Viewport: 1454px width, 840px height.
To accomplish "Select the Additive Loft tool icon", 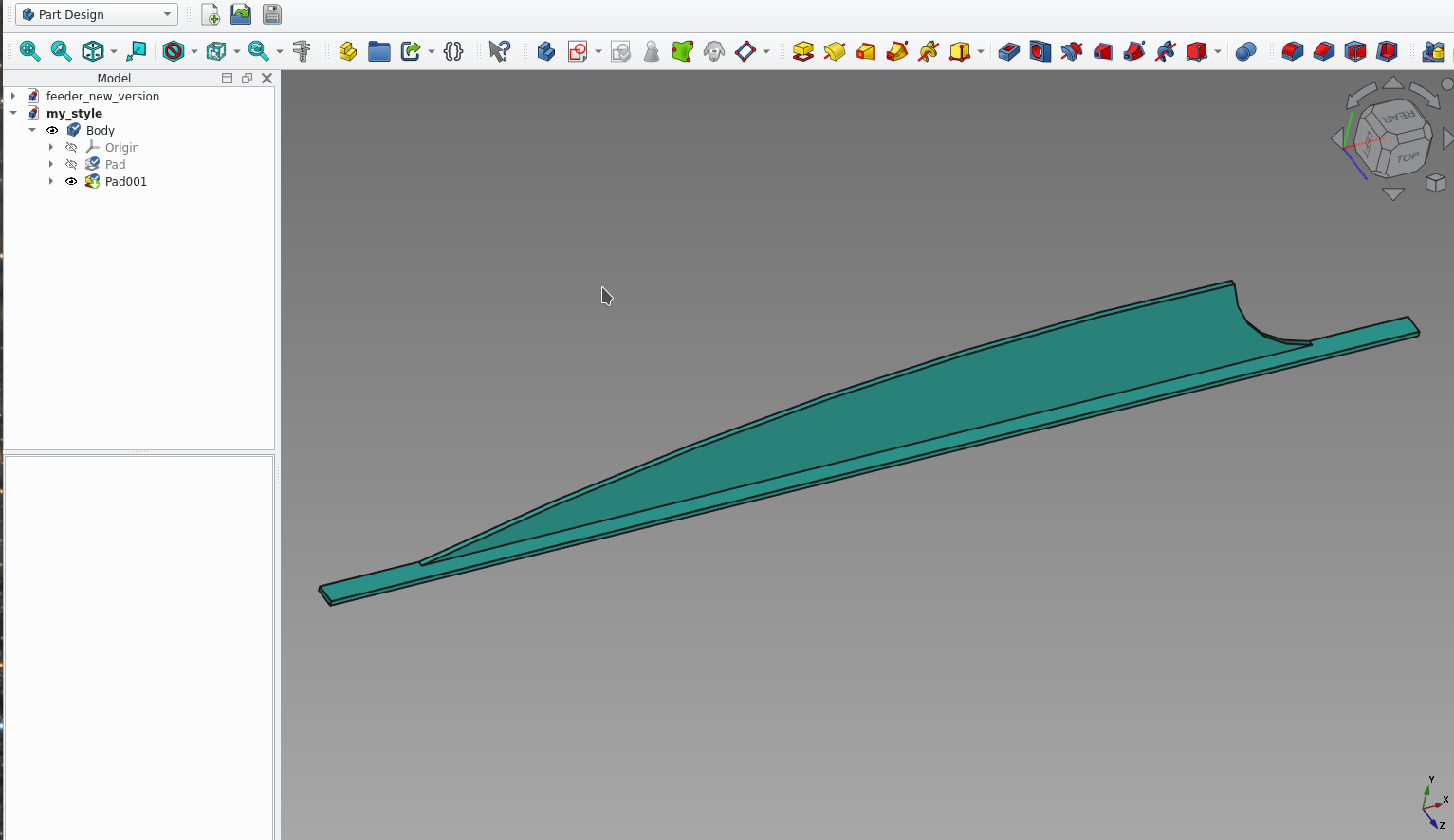I will (866, 51).
